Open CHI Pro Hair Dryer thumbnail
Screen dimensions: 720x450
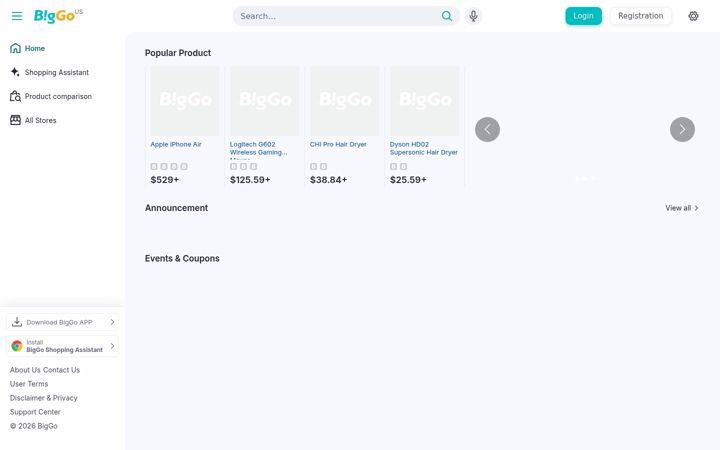pyautogui.click(x=344, y=101)
